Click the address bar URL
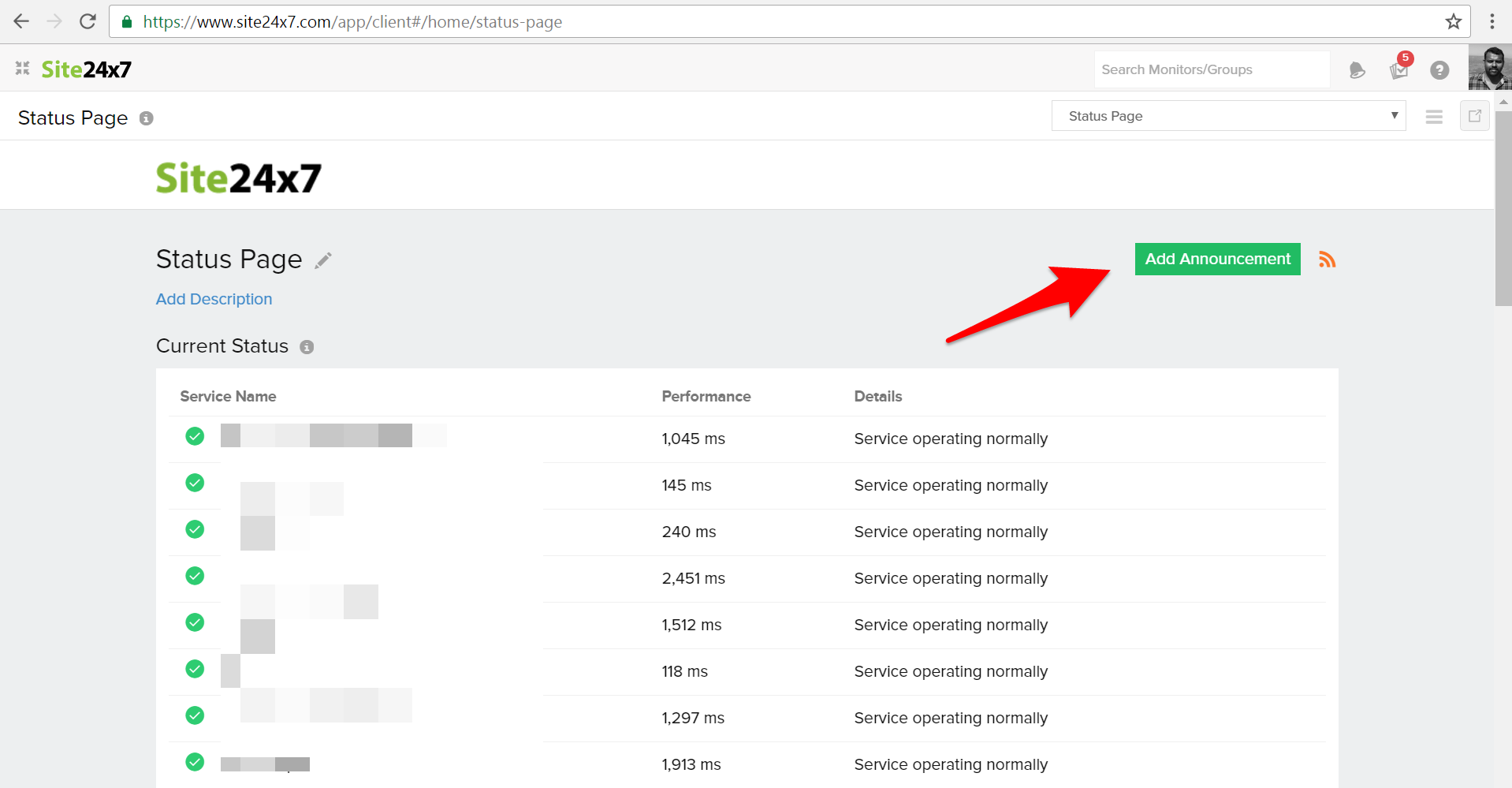The width and height of the screenshot is (1512, 788). 352,22
